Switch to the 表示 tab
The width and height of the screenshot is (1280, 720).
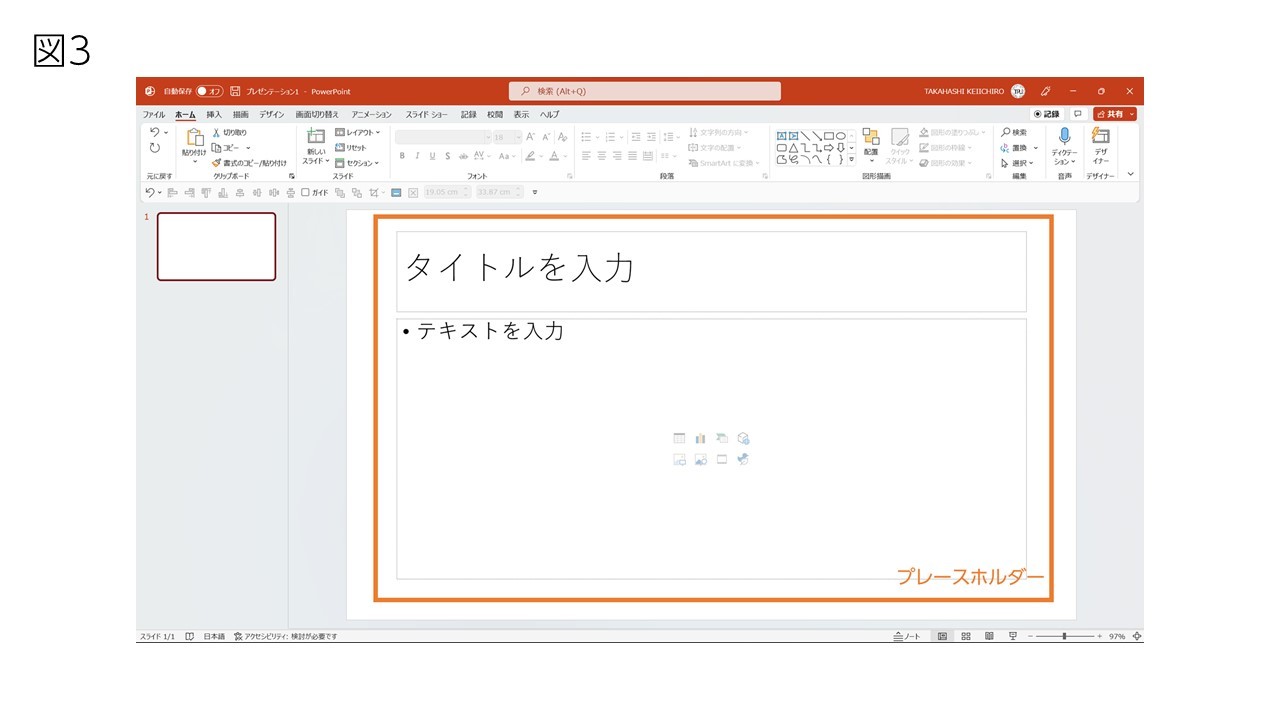click(521, 115)
